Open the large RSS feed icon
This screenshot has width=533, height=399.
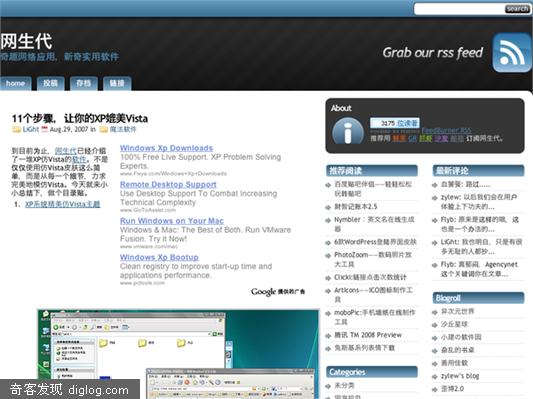pos(512,53)
